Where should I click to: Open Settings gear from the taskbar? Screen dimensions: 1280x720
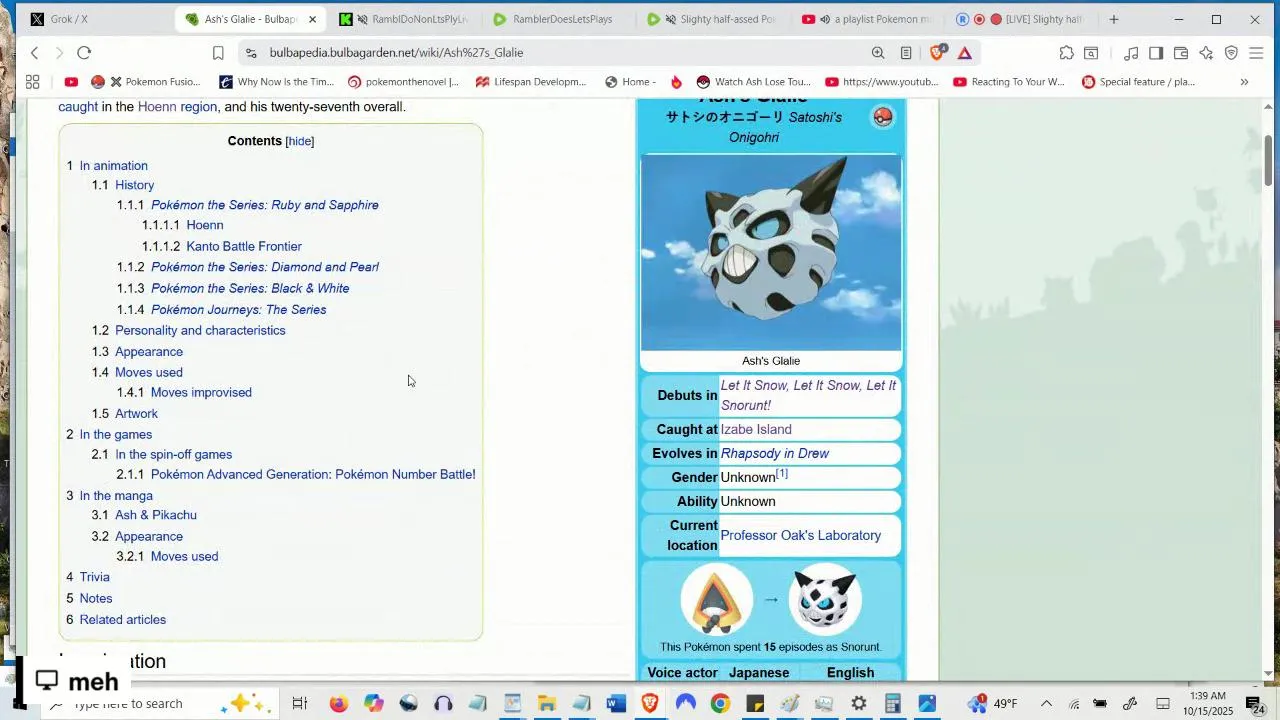pyautogui.click(x=858, y=704)
